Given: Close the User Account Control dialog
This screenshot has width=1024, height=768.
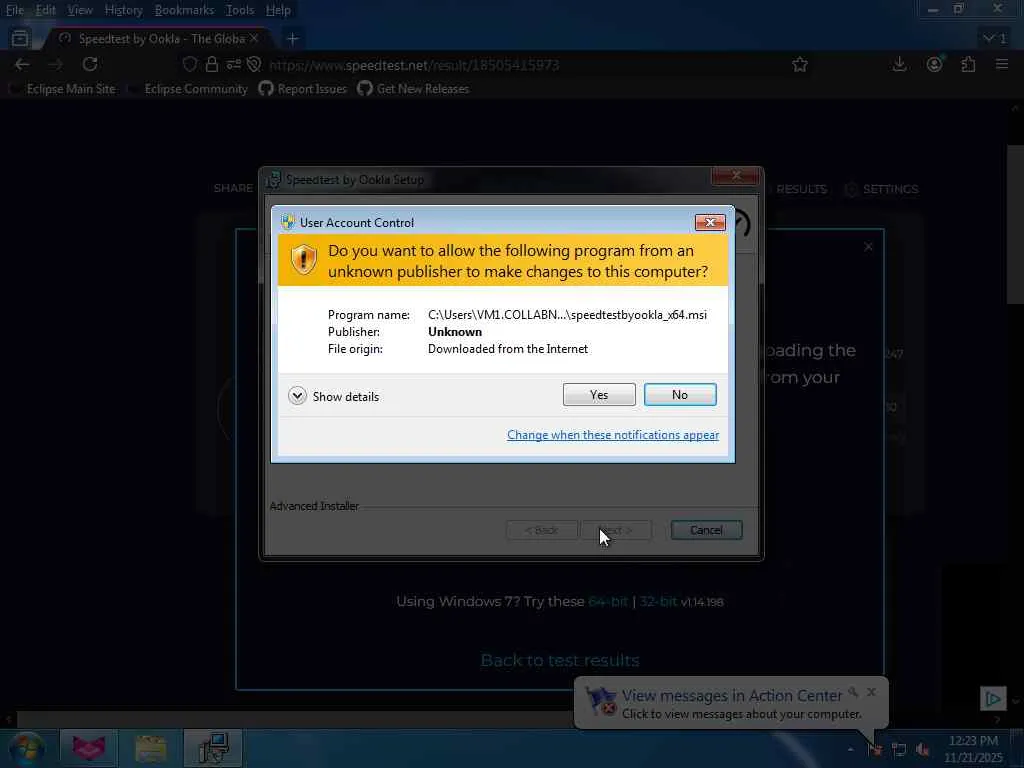Looking at the screenshot, I should [710, 223].
